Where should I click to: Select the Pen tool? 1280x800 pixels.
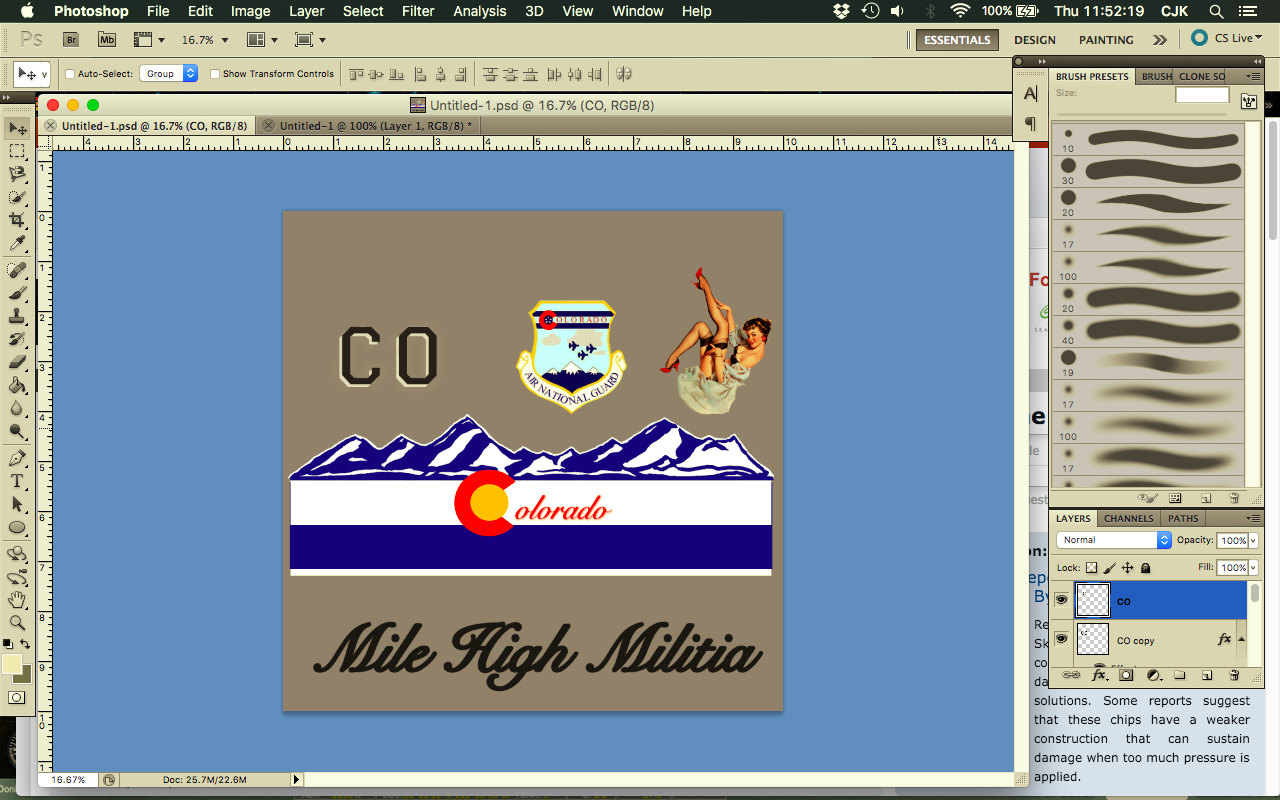coord(18,459)
